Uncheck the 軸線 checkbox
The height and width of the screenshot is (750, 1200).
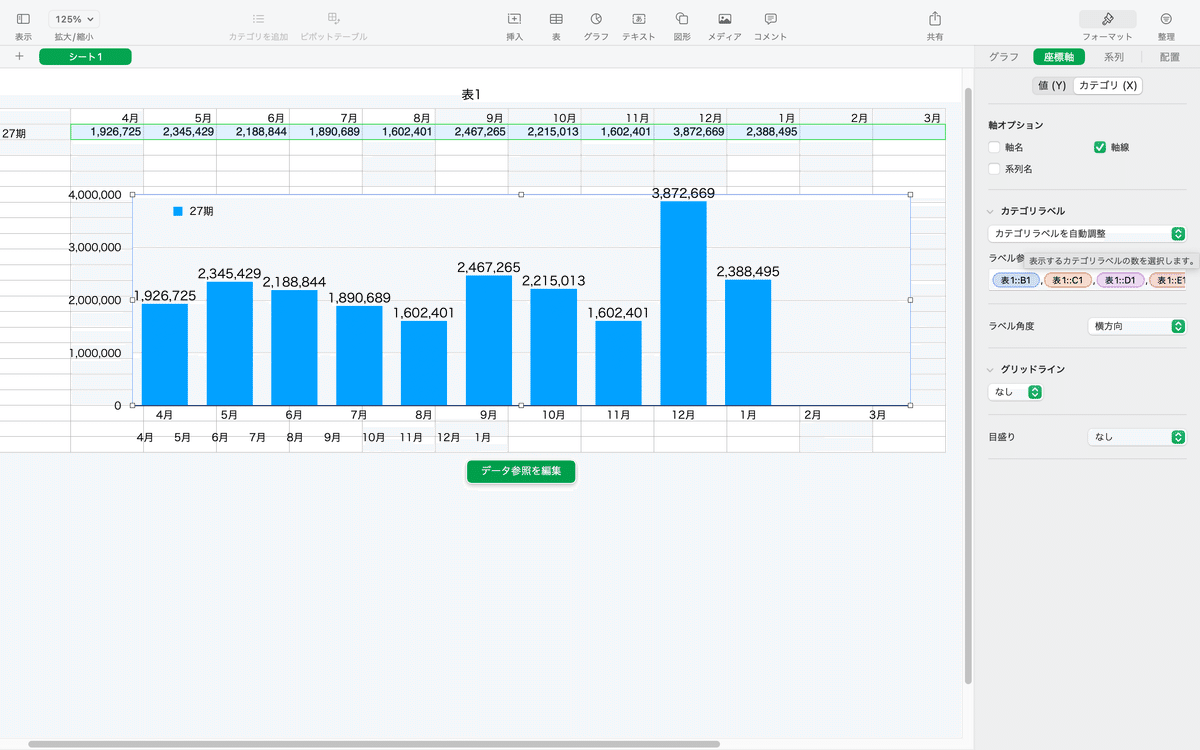point(1100,147)
